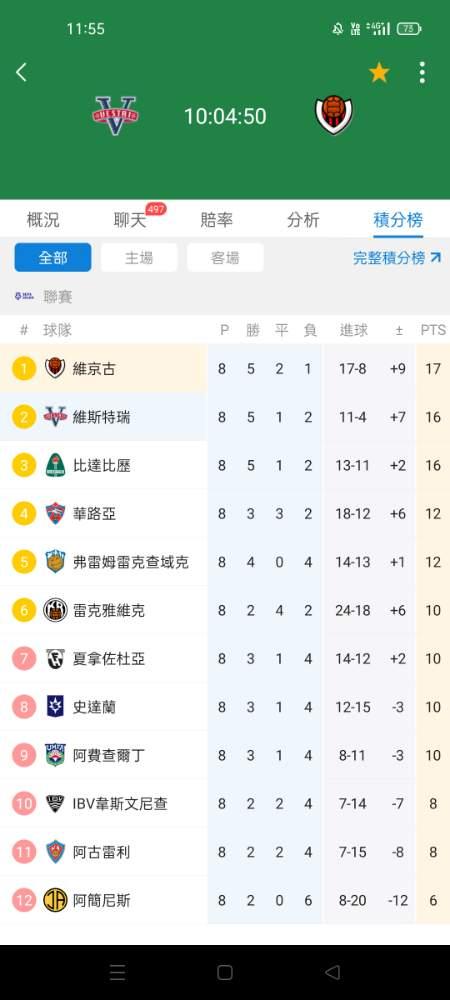Open the 比達比歷 team row

click(x=225, y=466)
